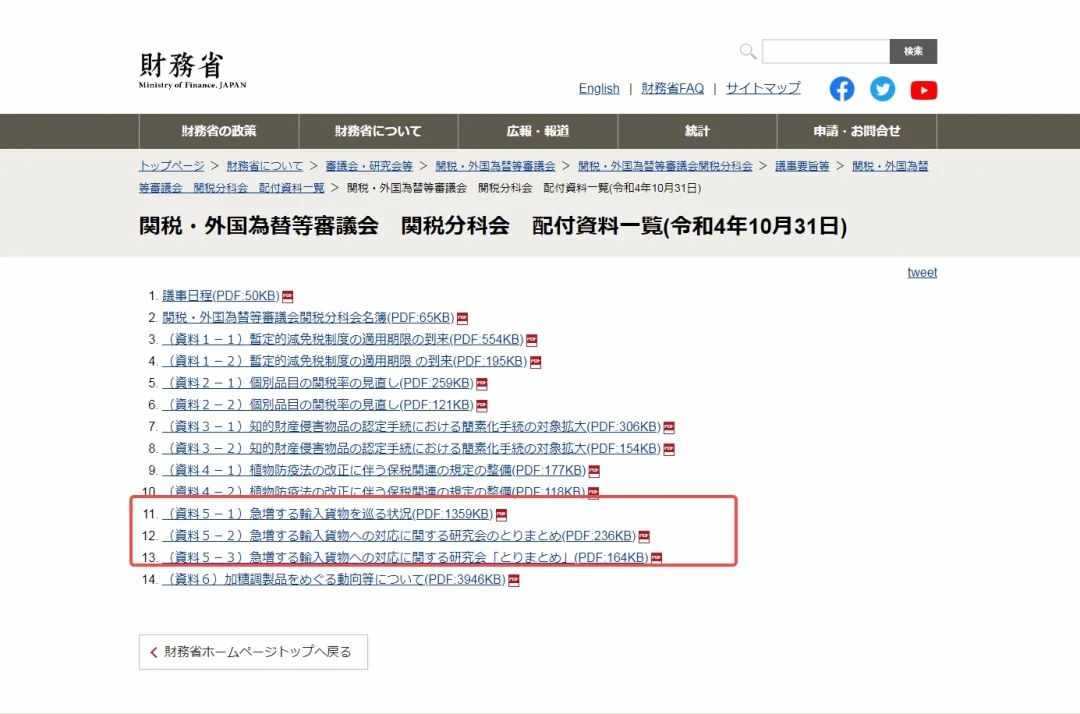Open the Ministry of Finance Facebook page icon
1080x714 pixels.
tap(842, 89)
